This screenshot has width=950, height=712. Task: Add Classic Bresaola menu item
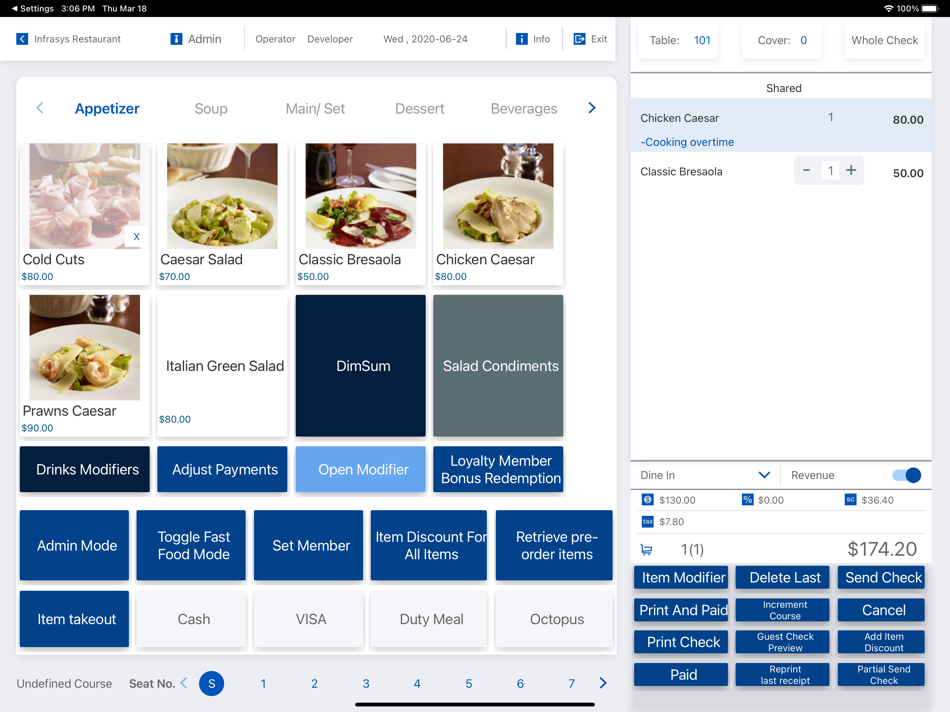click(x=360, y=214)
